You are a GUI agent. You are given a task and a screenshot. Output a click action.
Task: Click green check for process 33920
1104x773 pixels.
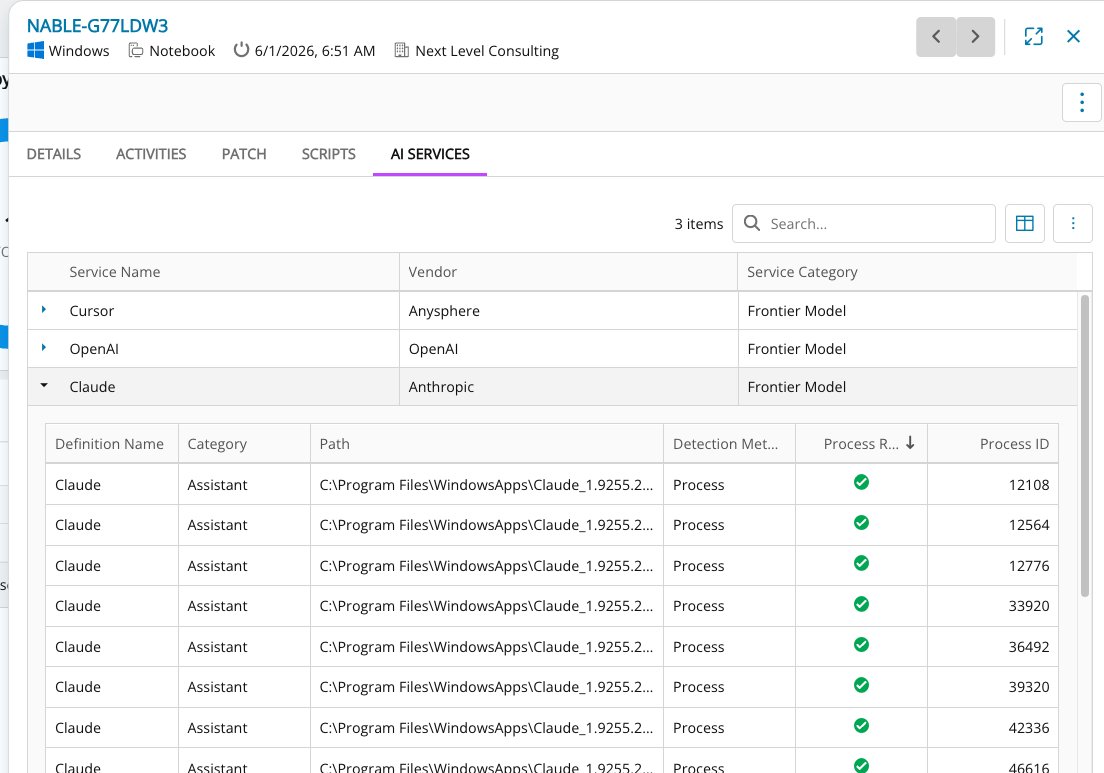tap(861, 604)
